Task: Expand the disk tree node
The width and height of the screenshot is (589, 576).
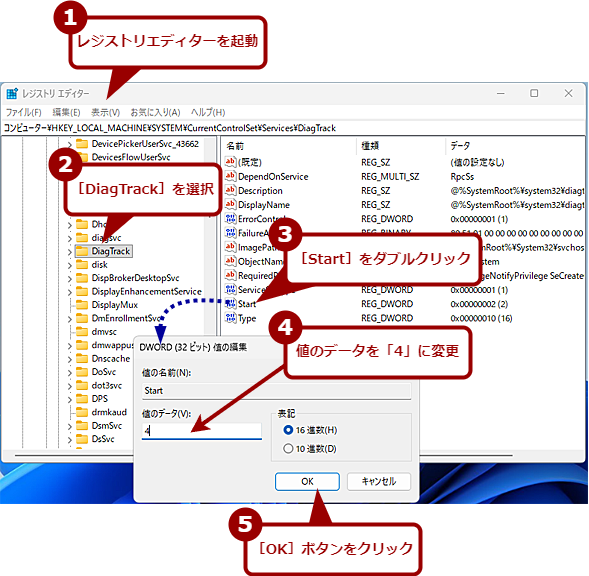Action: point(69,265)
